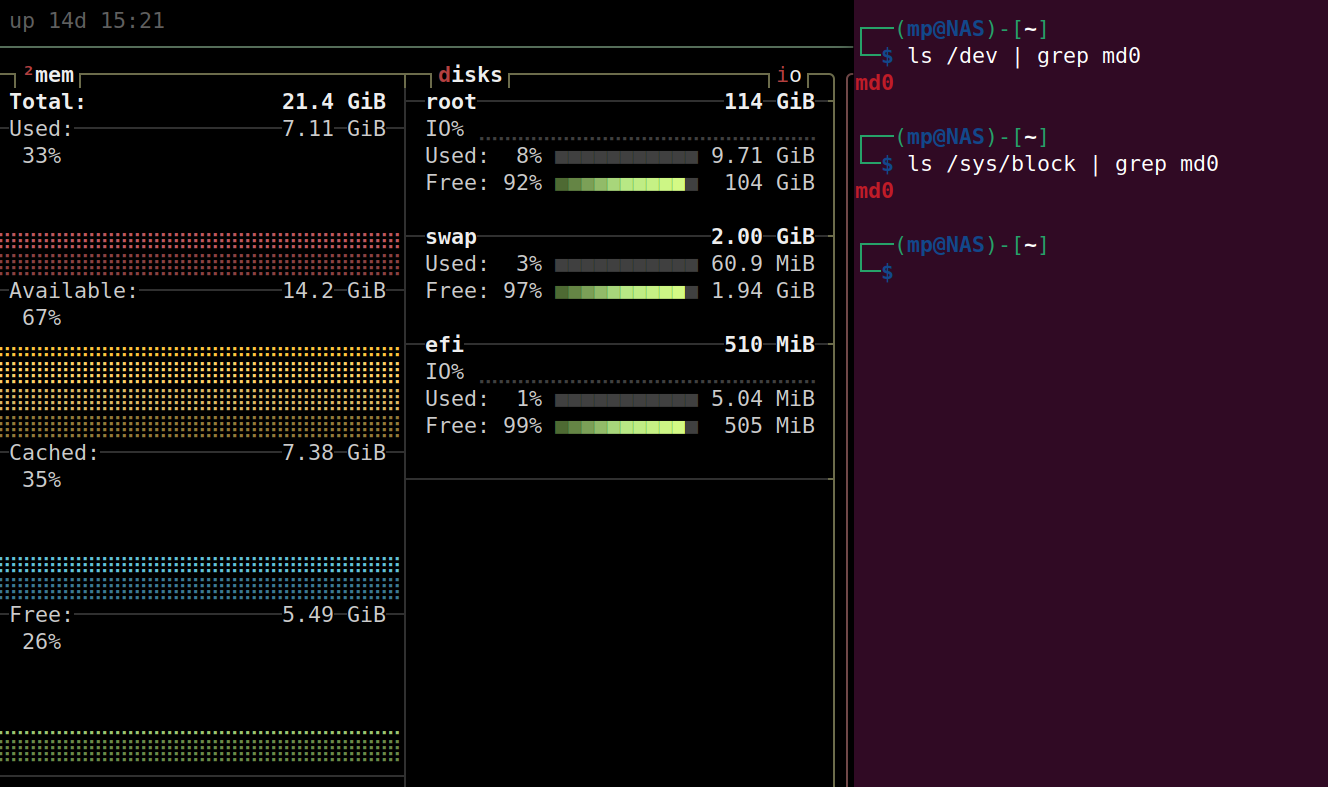Click the "²" preset indicator beside the mem title
Viewport: 1328px width, 787px height.
click(26, 70)
